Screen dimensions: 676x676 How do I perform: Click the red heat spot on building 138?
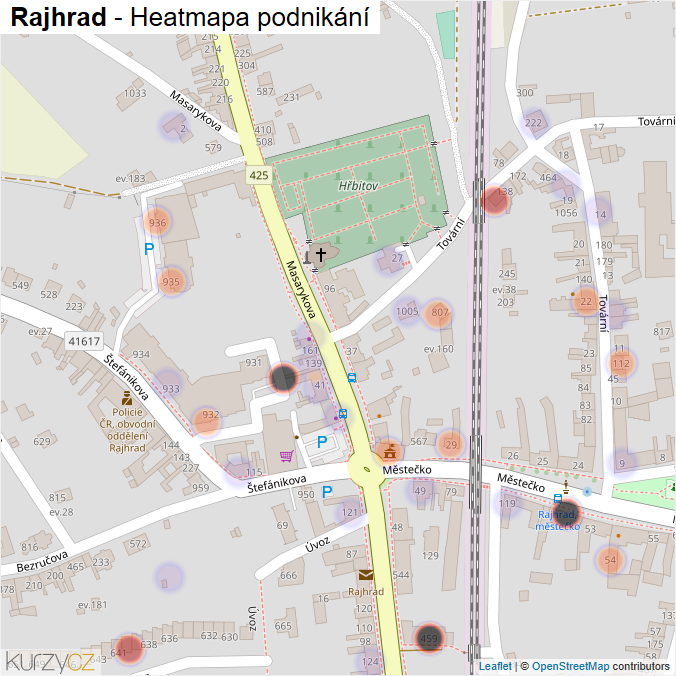(x=495, y=200)
